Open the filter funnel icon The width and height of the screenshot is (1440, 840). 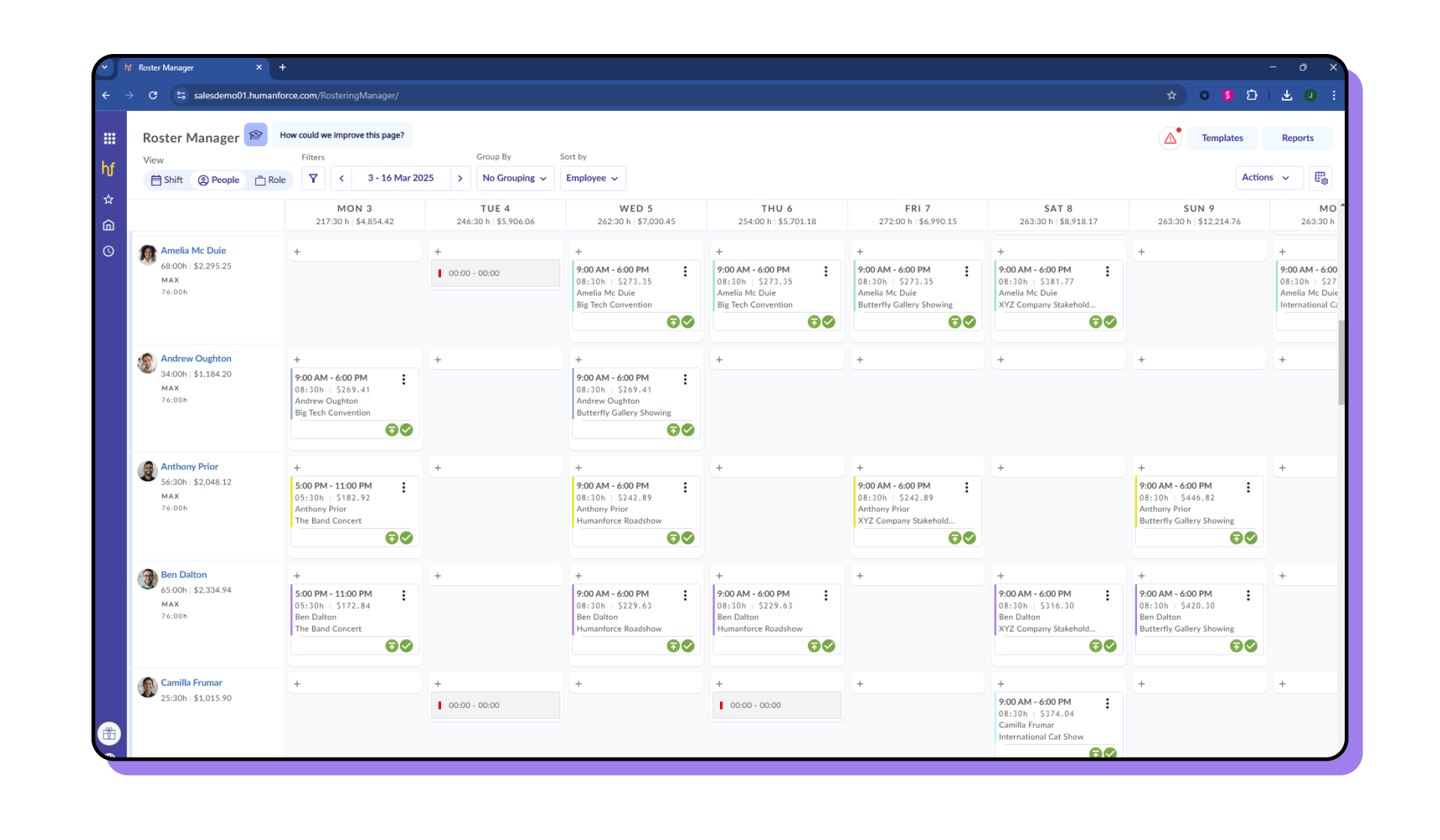(313, 178)
